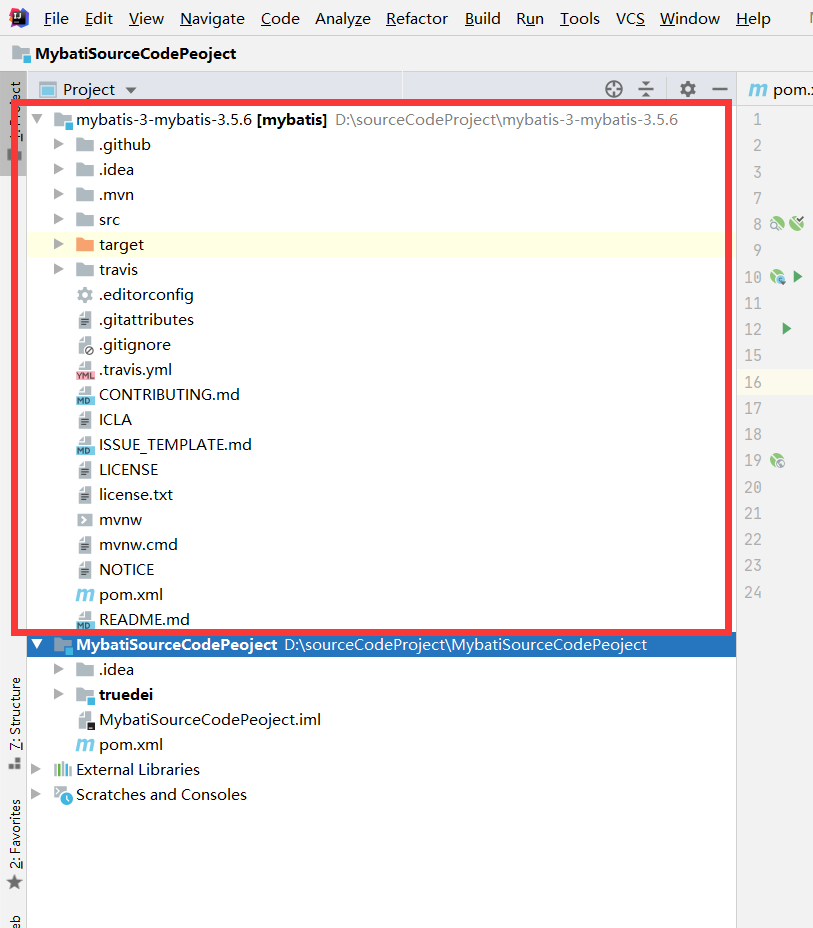Screen dimensions: 813x928
Task: Click the second gutter icon on line 8
Action: click(796, 223)
